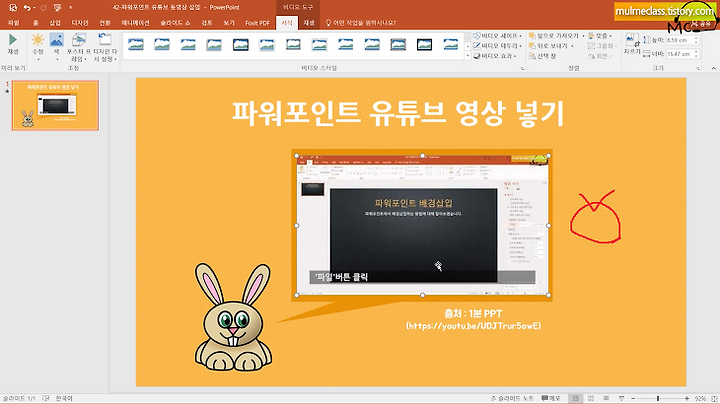Viewport: 720px width, 404px height.
Task: Open the Insert (삽입) tab
Action: (55, 23)
